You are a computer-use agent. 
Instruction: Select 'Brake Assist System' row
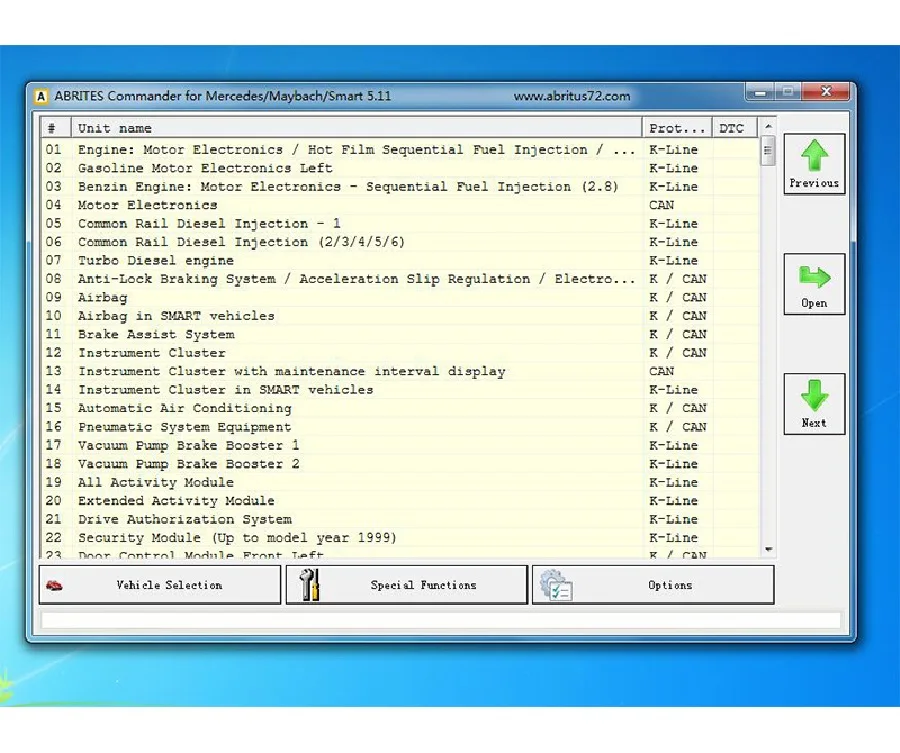[x=400, y=334]
